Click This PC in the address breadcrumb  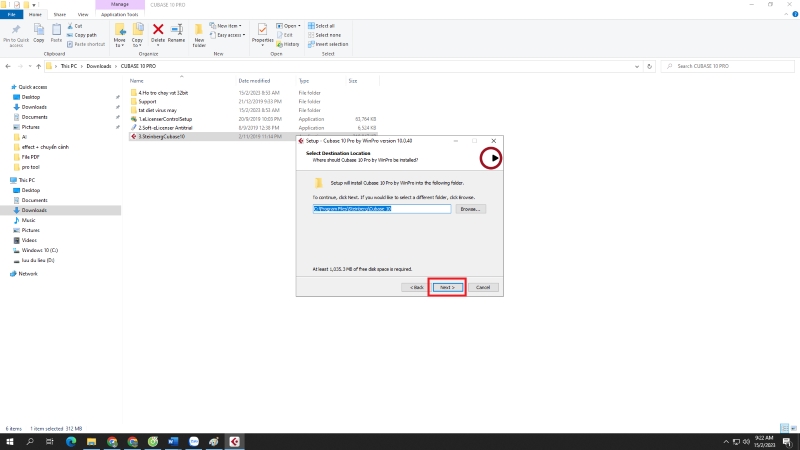click(68, 66)
